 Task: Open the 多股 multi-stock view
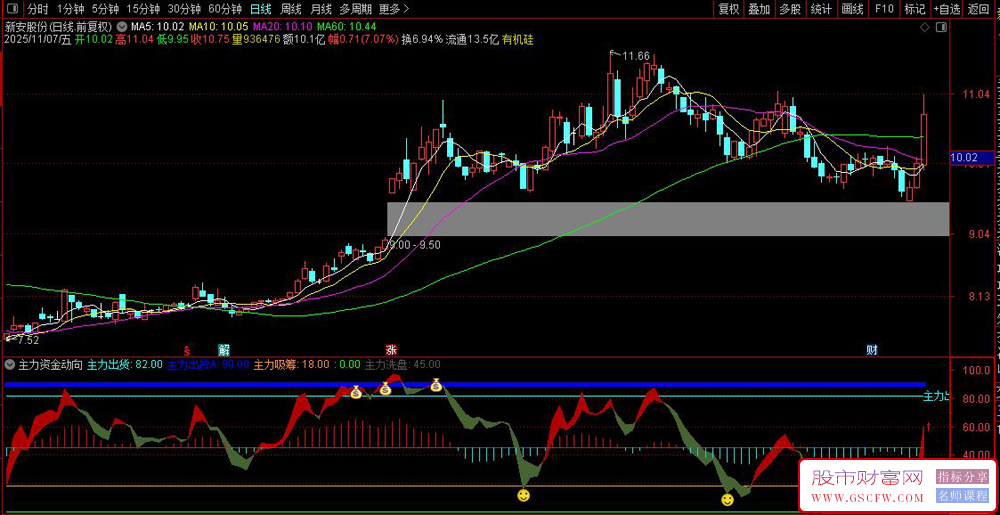[790, 9]
